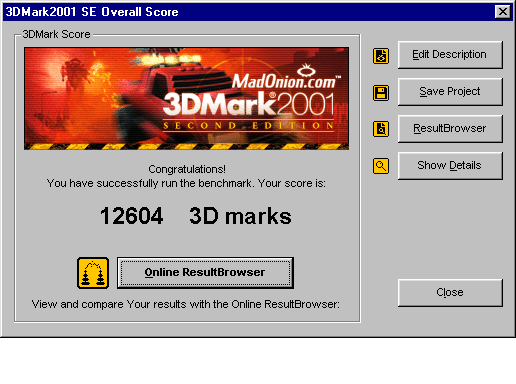Screen dimensions: 516x384
Task: Click the "You have successfully run the benchmark" line
Action: coord(186,183)
